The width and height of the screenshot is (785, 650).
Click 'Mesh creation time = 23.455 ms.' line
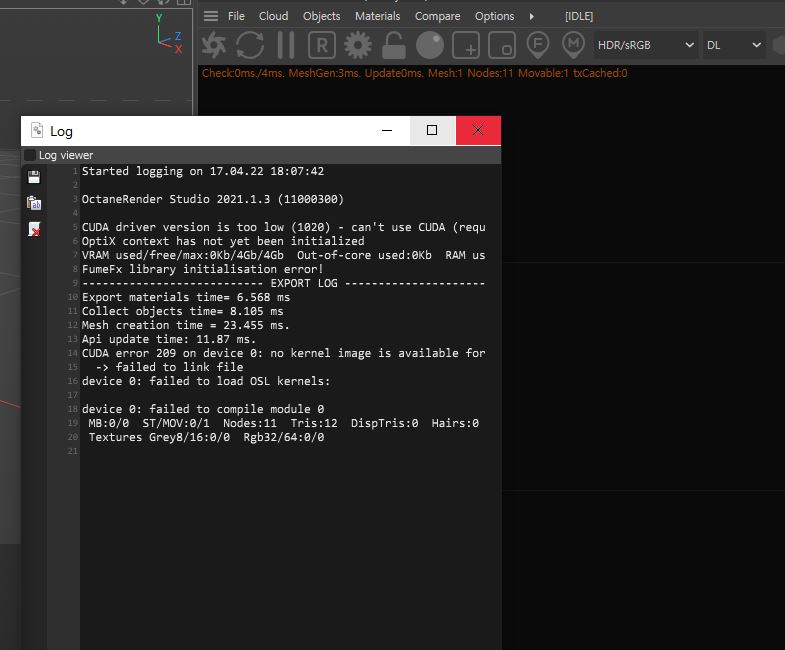(186, 326)
